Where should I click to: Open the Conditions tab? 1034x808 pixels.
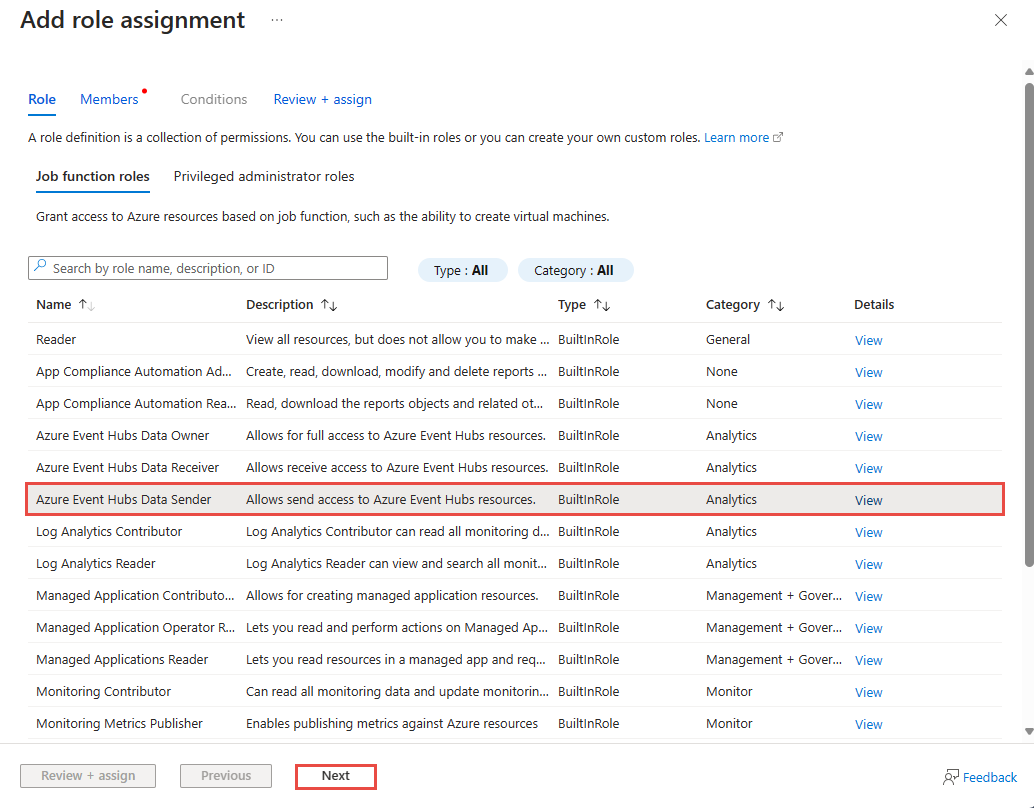pos(213,99)
